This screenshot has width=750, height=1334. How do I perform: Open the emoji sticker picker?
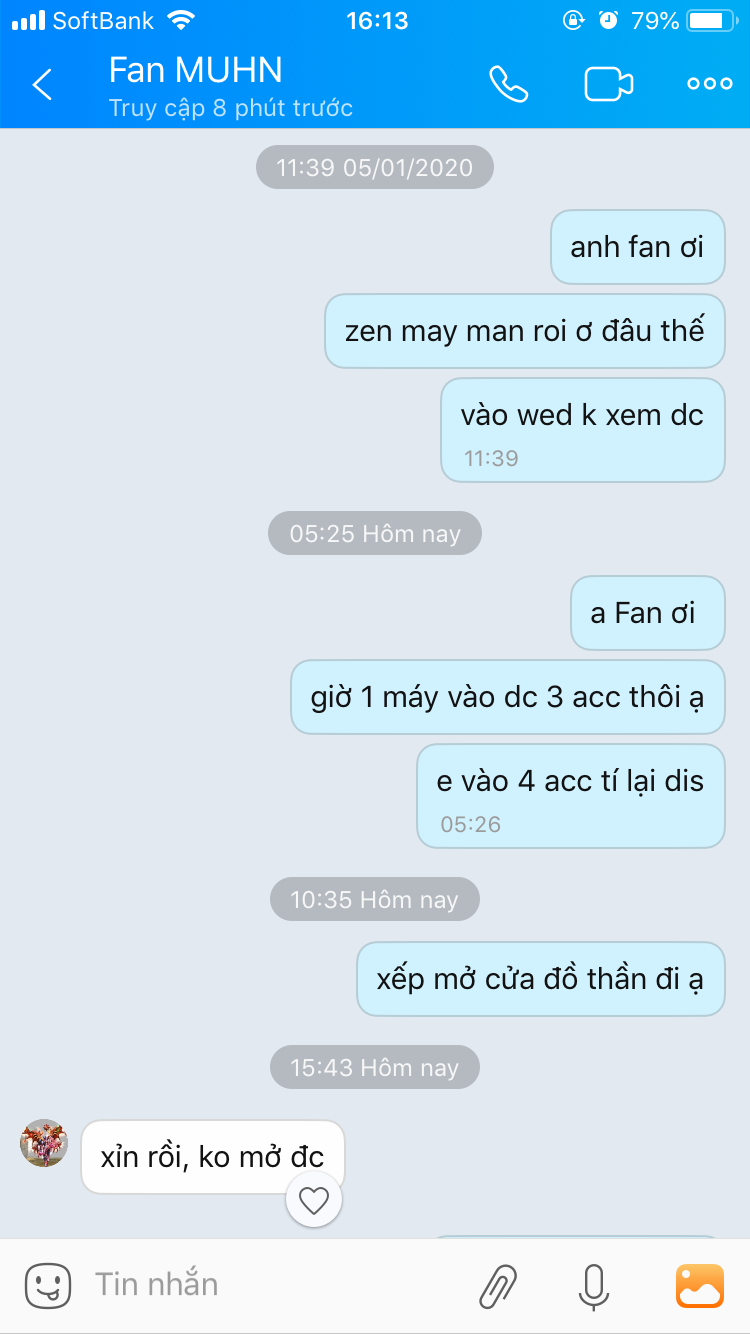(48, 1285)
